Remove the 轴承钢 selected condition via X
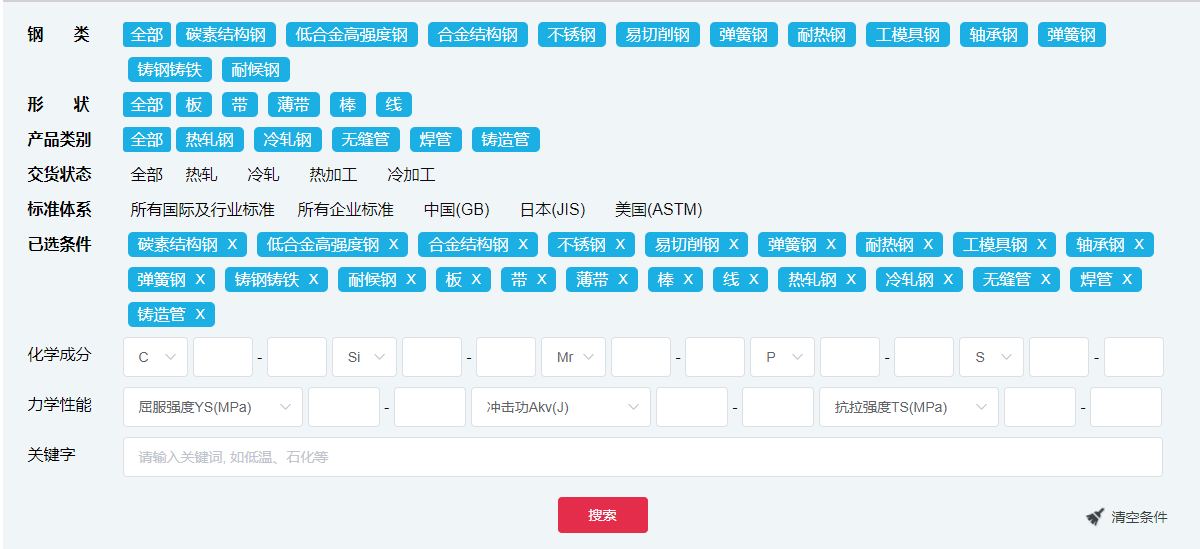 1139,245
